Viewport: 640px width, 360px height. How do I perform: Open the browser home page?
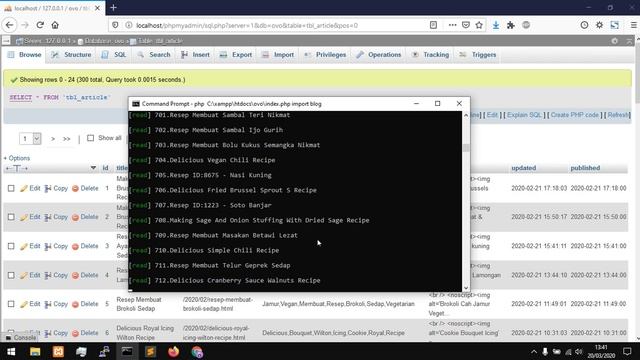click(x=55, y=25)
